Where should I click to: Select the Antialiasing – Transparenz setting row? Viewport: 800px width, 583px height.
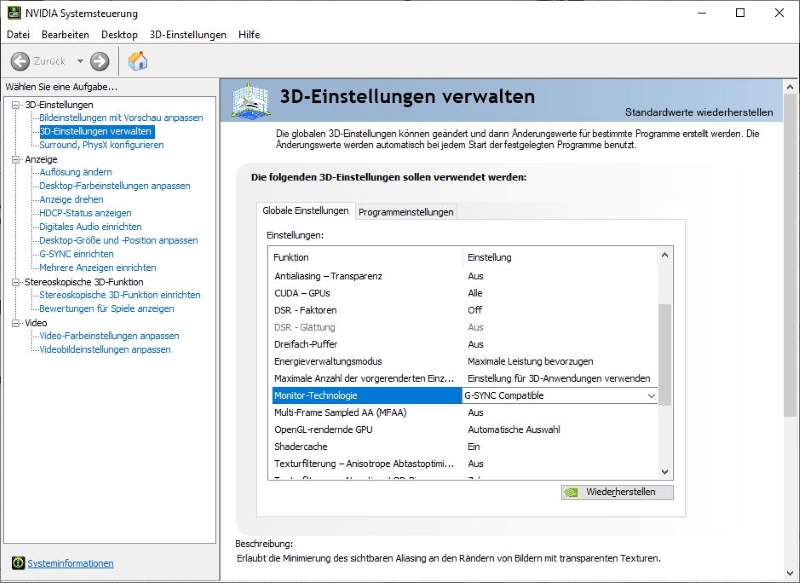coord(465,276)
